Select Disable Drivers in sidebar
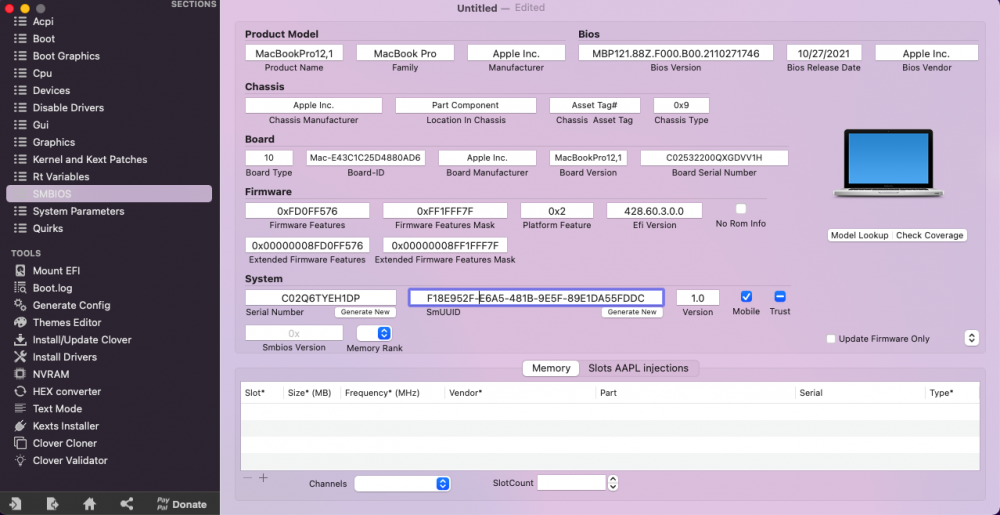This screenshot has height=515, width=1000. (68, 108)
